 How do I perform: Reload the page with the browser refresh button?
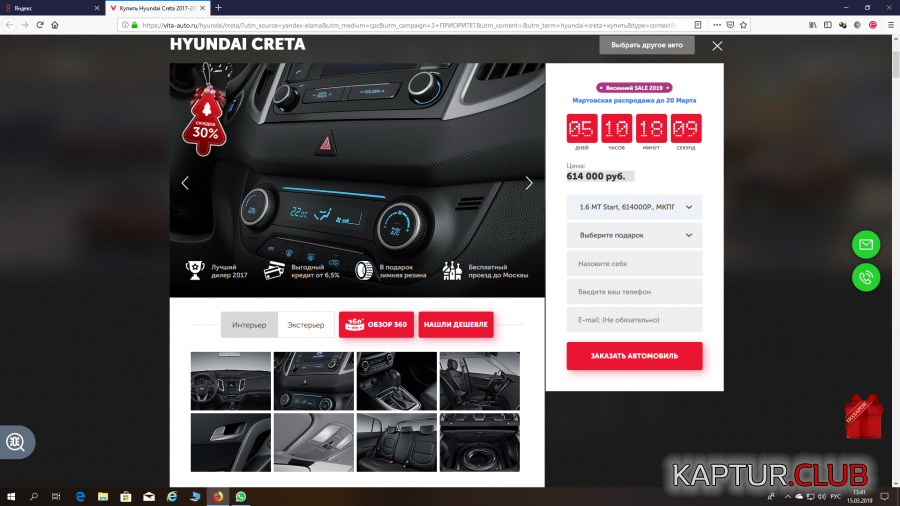point(40,25)
